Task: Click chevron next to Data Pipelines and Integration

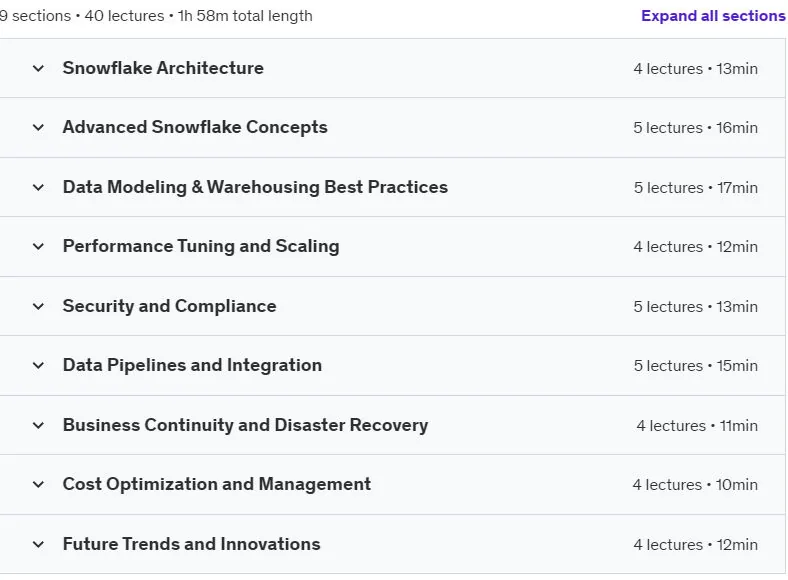Action: point(38,365)
